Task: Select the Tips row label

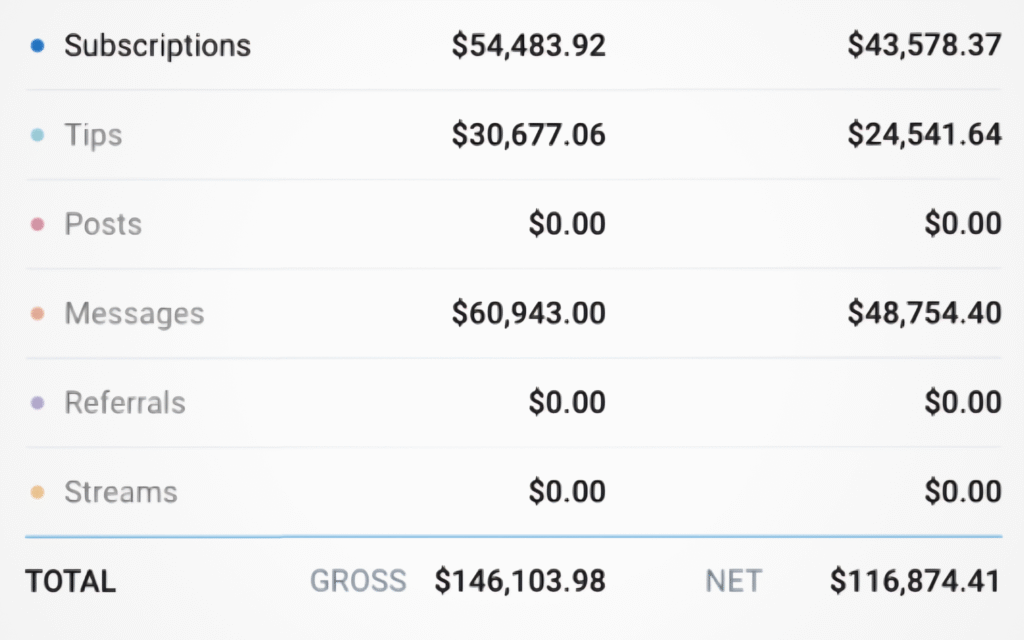Action: click(93, 135)
